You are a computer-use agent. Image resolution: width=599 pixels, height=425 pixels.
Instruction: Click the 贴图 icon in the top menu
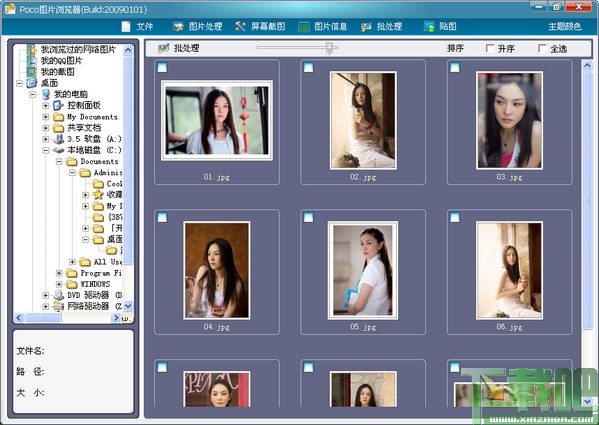tap(429, 26)
